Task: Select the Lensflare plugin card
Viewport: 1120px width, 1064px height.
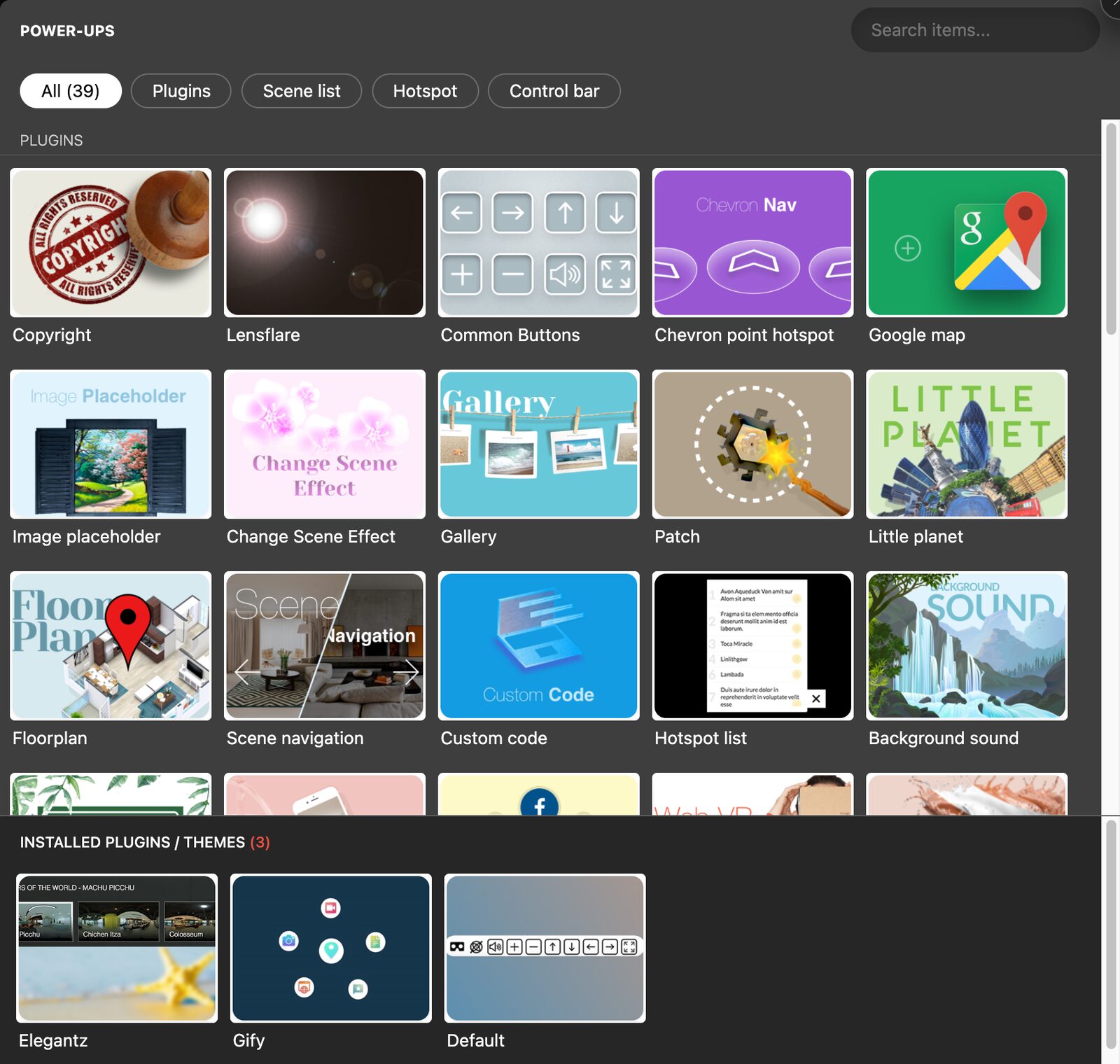Action: coord(325,243)
